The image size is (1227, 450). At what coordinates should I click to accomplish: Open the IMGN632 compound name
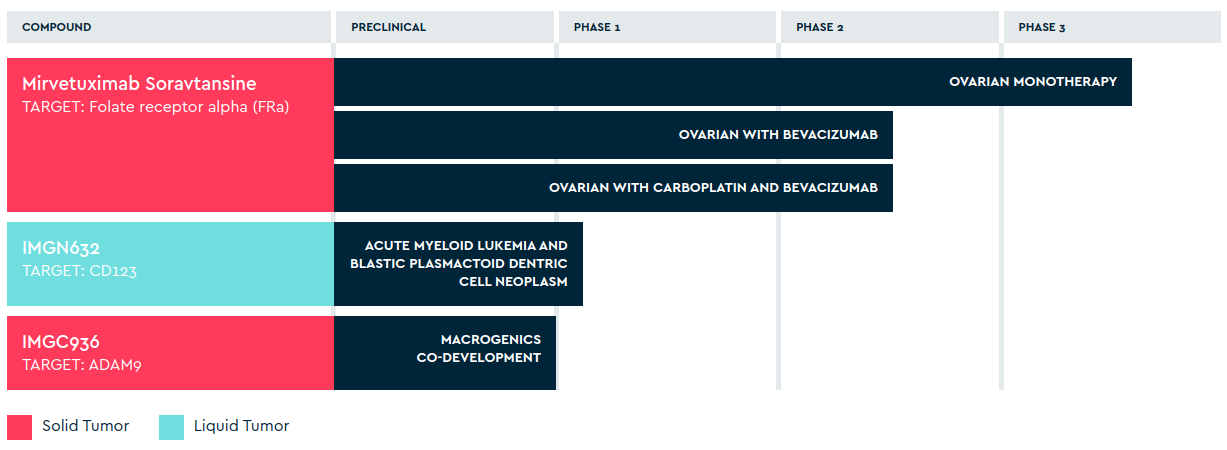tap(61, 248)
